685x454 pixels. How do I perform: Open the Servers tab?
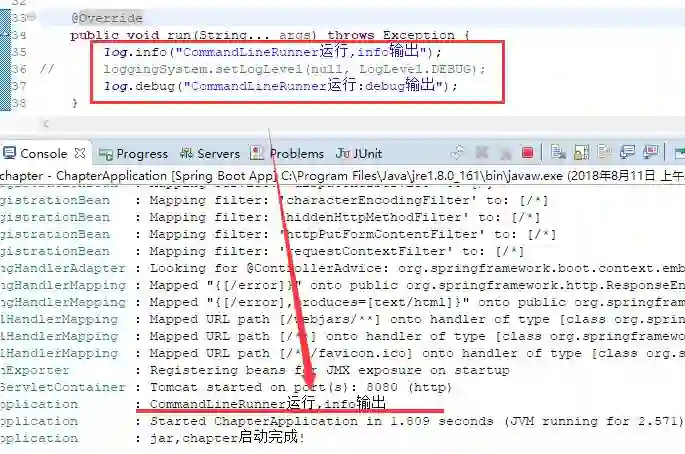click(x=210, y=154)
